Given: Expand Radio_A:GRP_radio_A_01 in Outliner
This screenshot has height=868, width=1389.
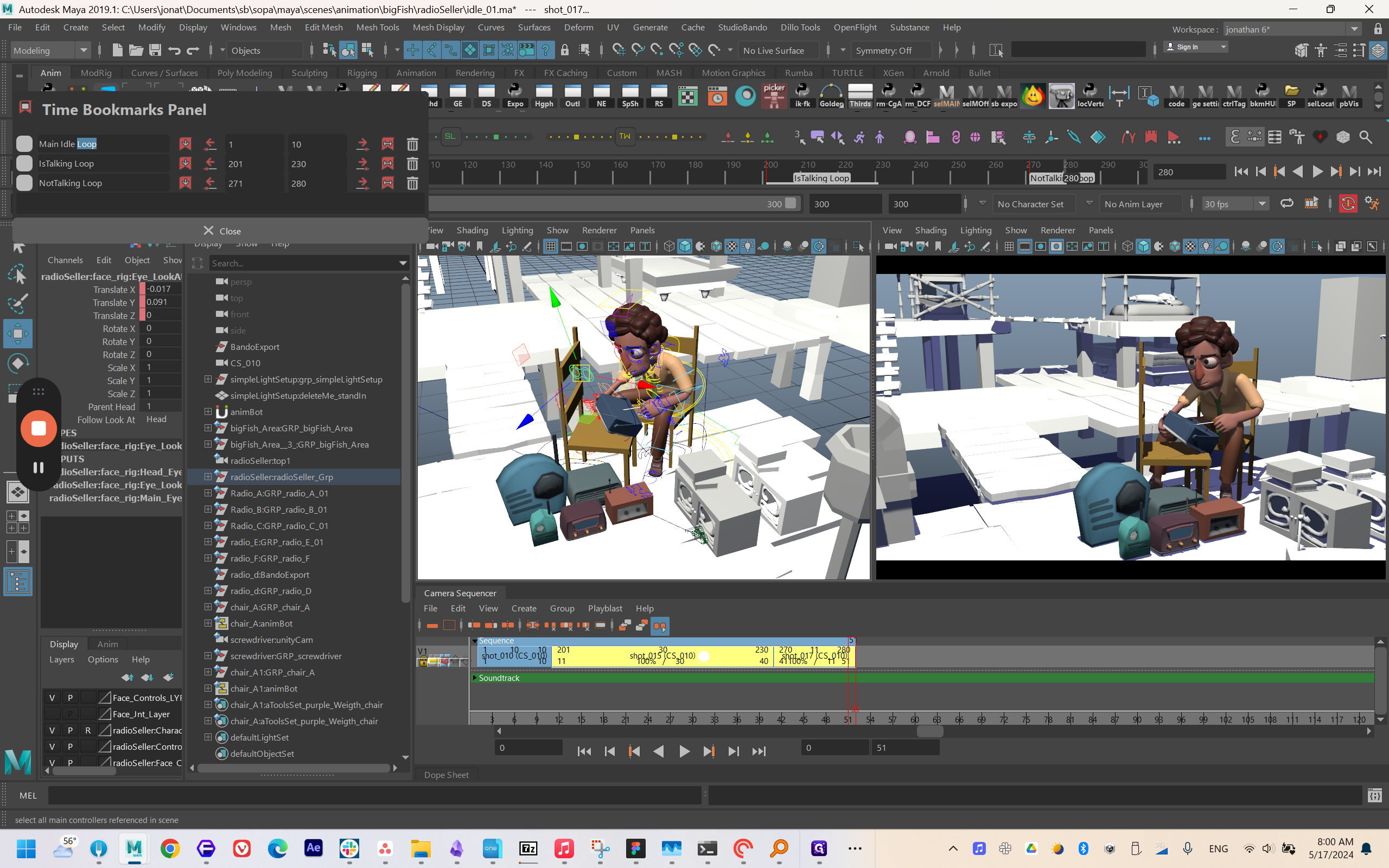Looking at the screenshot, I should coord(208,493).
